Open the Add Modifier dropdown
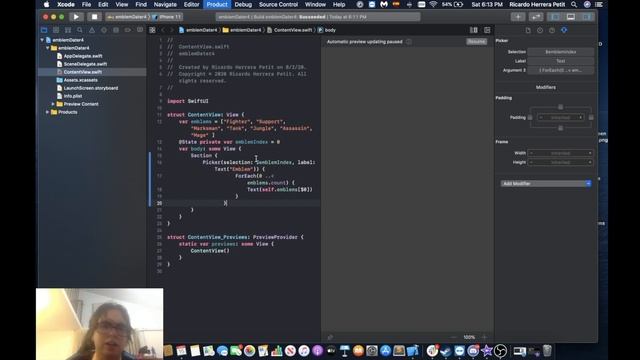The width and height of the screenshot is (640, 360). click(546, 184)
